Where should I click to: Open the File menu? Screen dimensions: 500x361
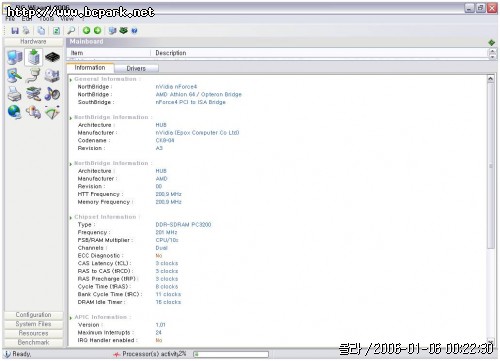coord(10,19)
